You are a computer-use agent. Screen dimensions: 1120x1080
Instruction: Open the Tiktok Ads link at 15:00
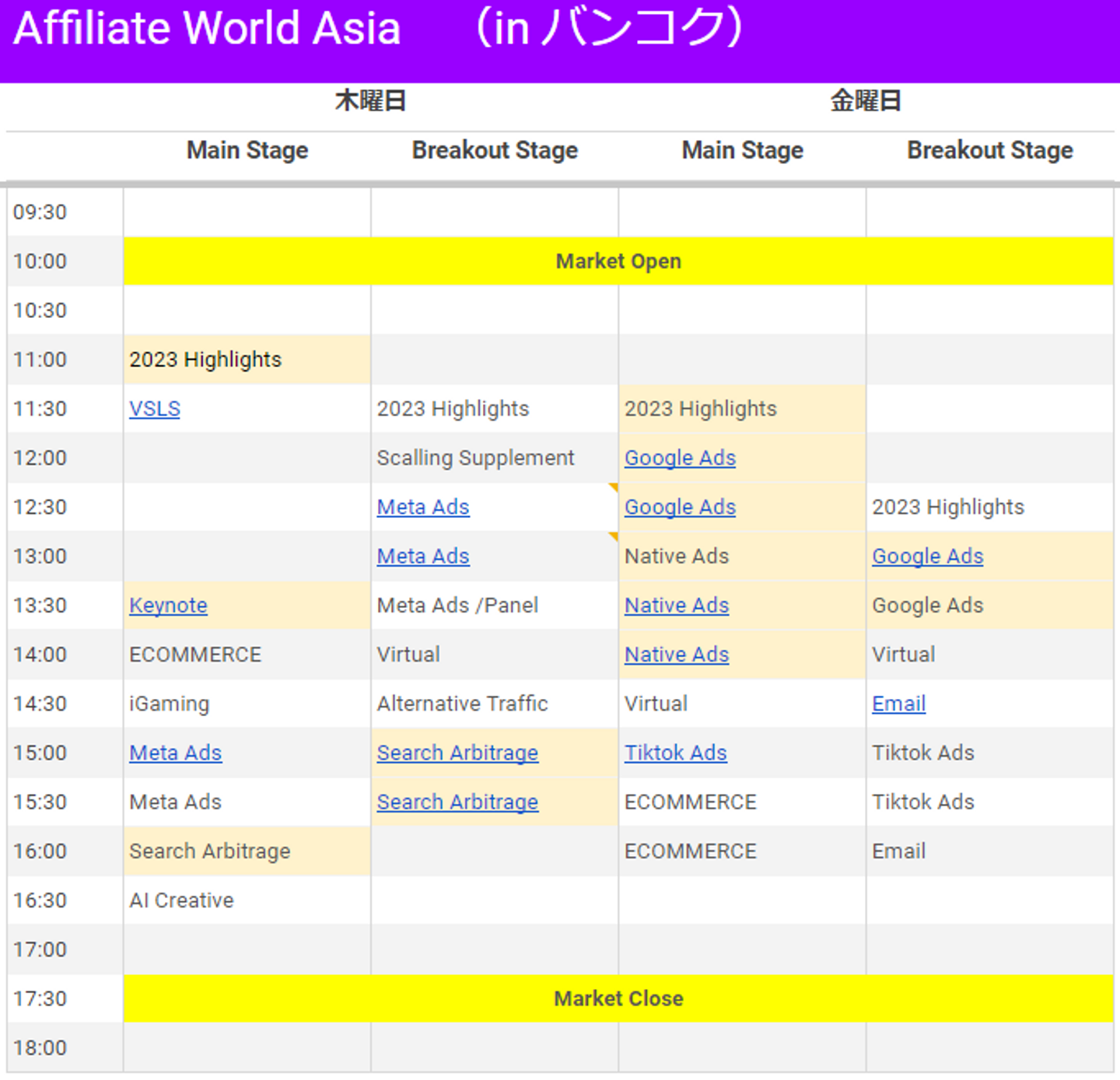point(675,753)
